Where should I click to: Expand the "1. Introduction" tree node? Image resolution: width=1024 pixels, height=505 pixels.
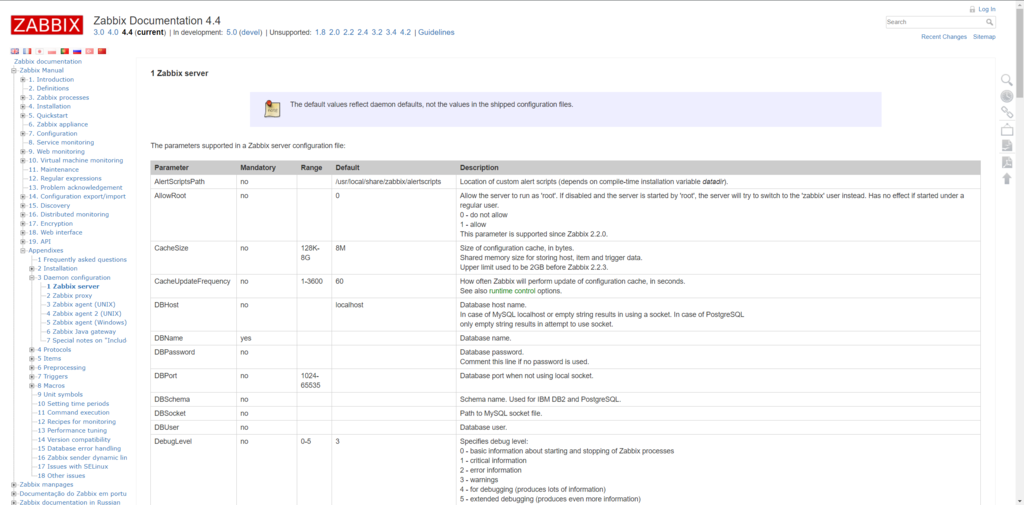click(x=23, y=80)
